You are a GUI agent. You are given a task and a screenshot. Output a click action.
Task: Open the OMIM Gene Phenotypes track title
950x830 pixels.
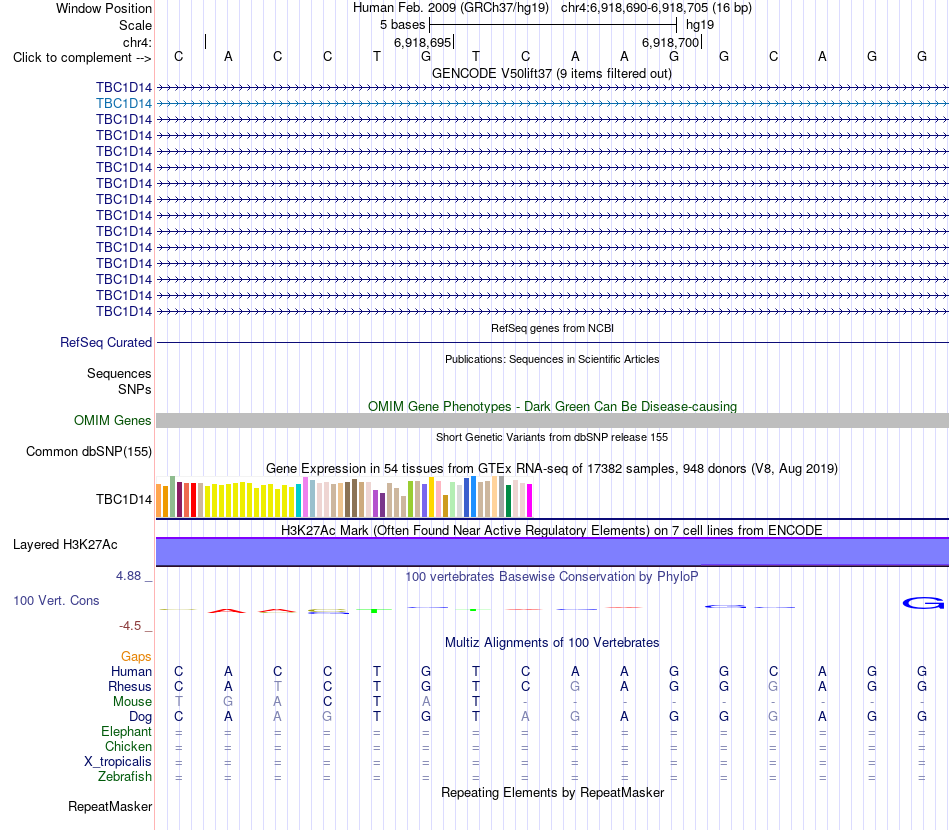coord(552,407)
